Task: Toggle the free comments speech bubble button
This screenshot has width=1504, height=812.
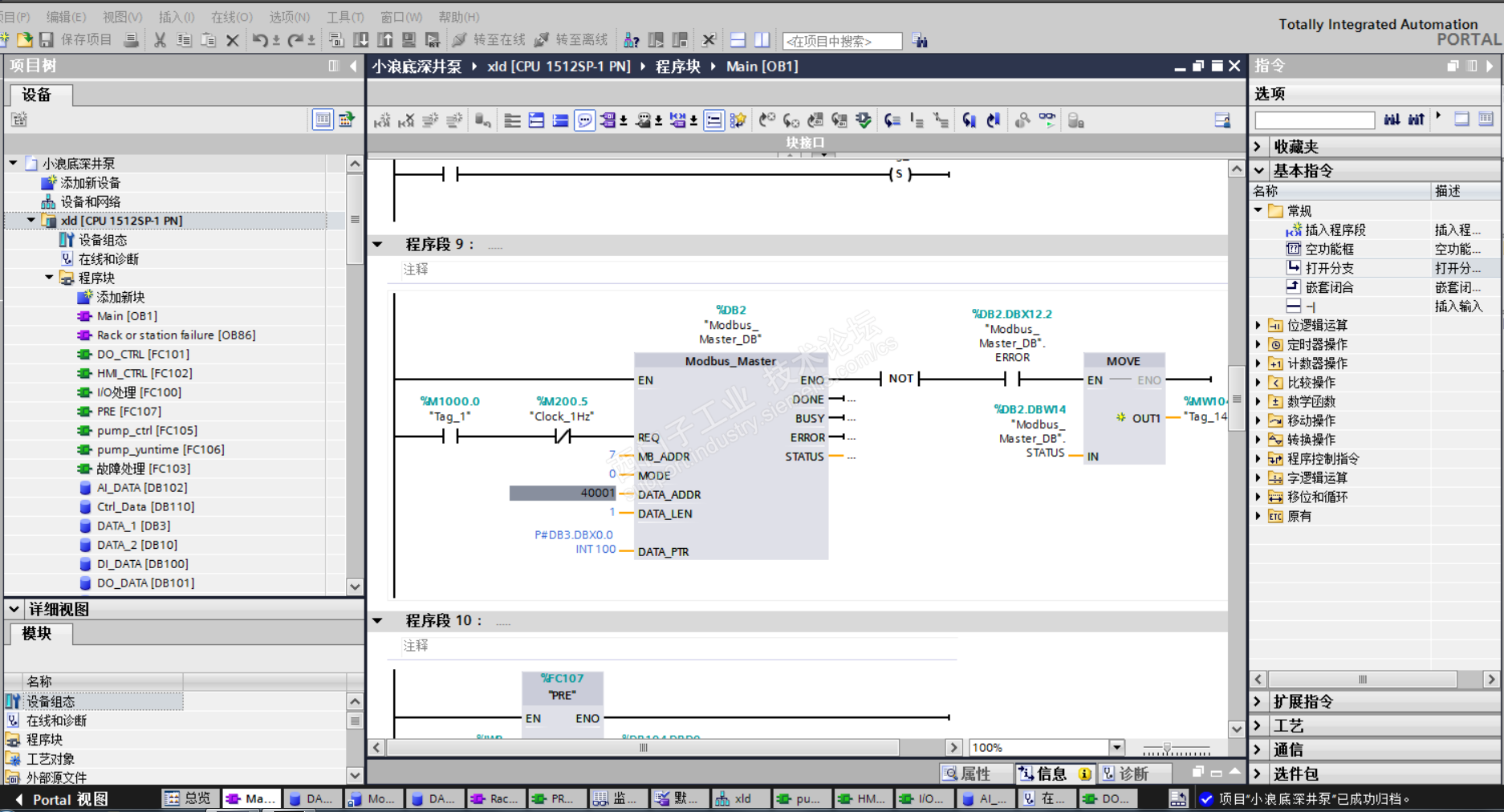Action: [584, 120]
